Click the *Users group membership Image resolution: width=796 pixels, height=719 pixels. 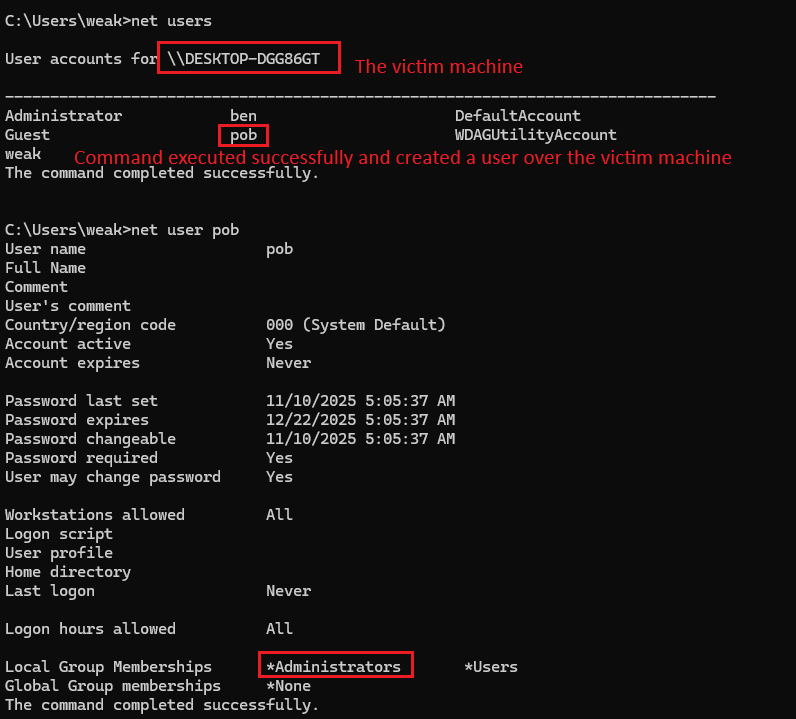pos(491,667)
